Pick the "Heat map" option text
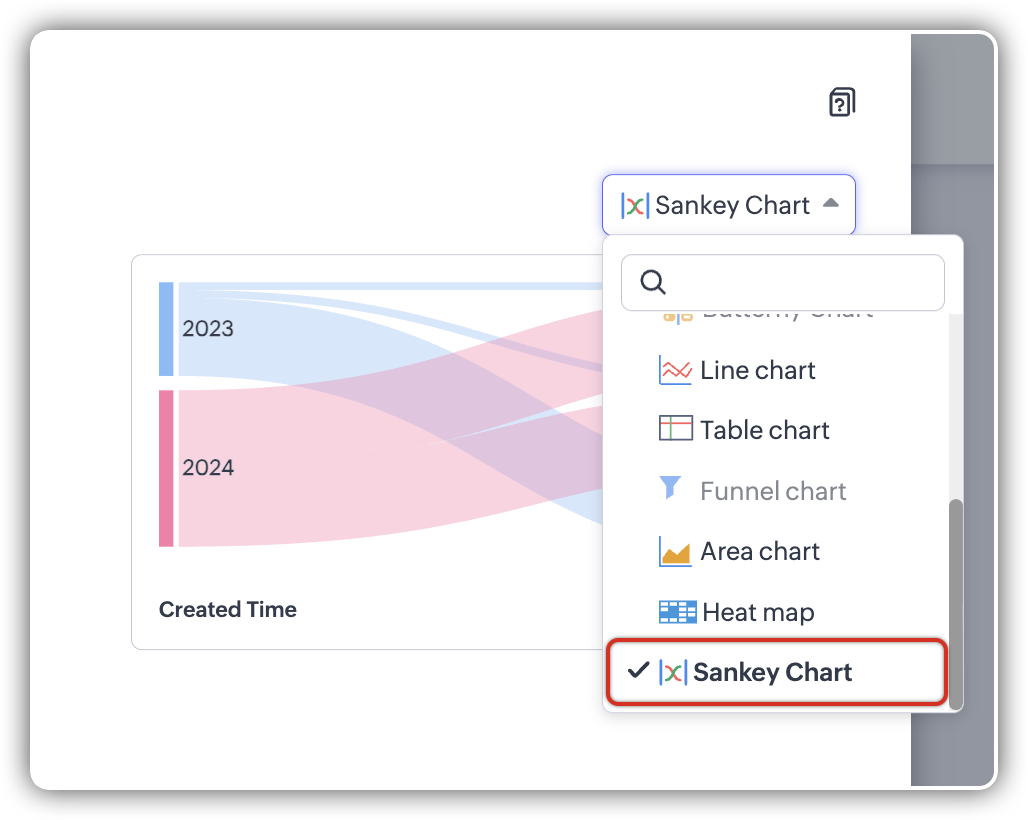 coord(758,612)
